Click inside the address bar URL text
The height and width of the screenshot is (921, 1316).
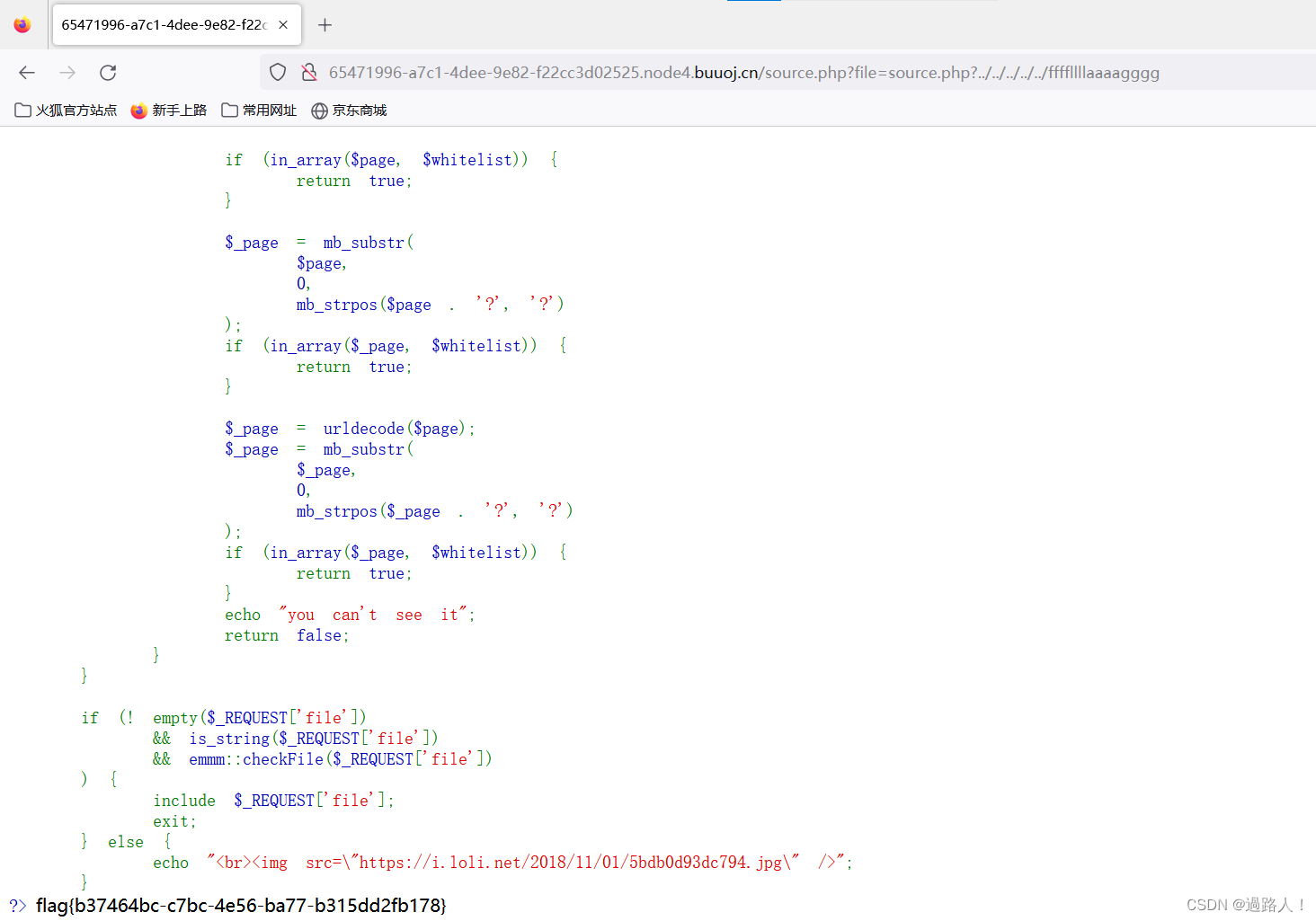(x=719, y=72)
